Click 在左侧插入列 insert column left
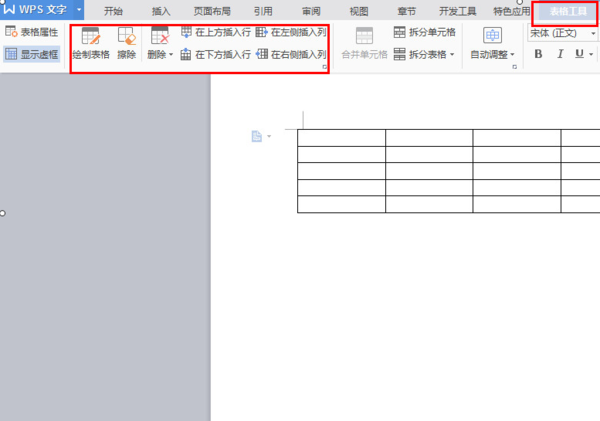The image size is (600, 421). pos(291,32)
